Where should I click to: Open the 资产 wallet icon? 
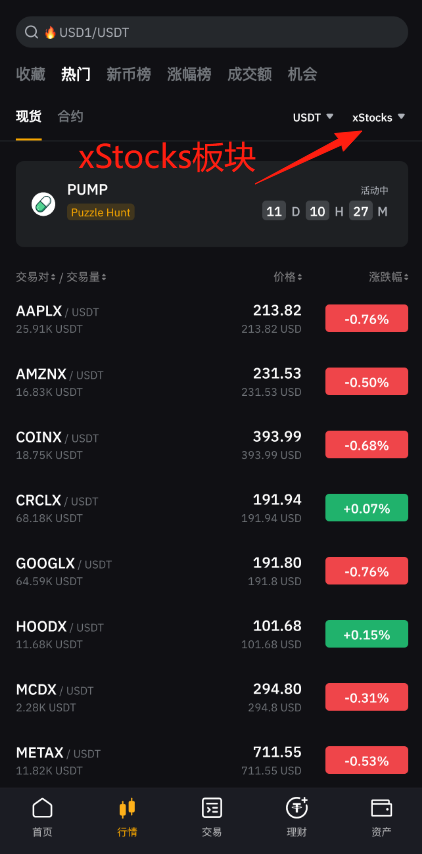381,808
